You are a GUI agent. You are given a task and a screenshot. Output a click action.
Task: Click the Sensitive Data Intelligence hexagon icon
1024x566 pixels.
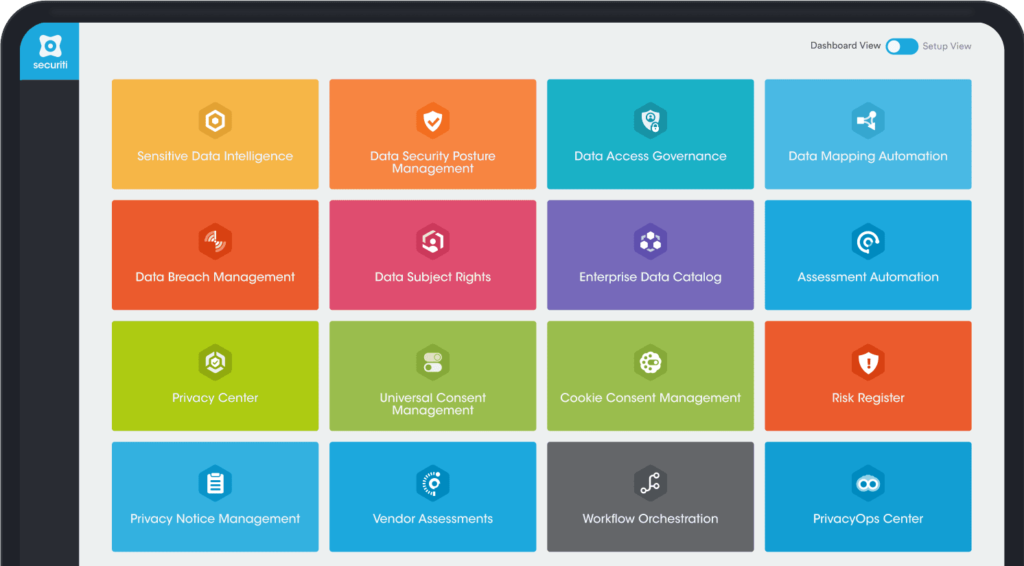coord(215,121)
